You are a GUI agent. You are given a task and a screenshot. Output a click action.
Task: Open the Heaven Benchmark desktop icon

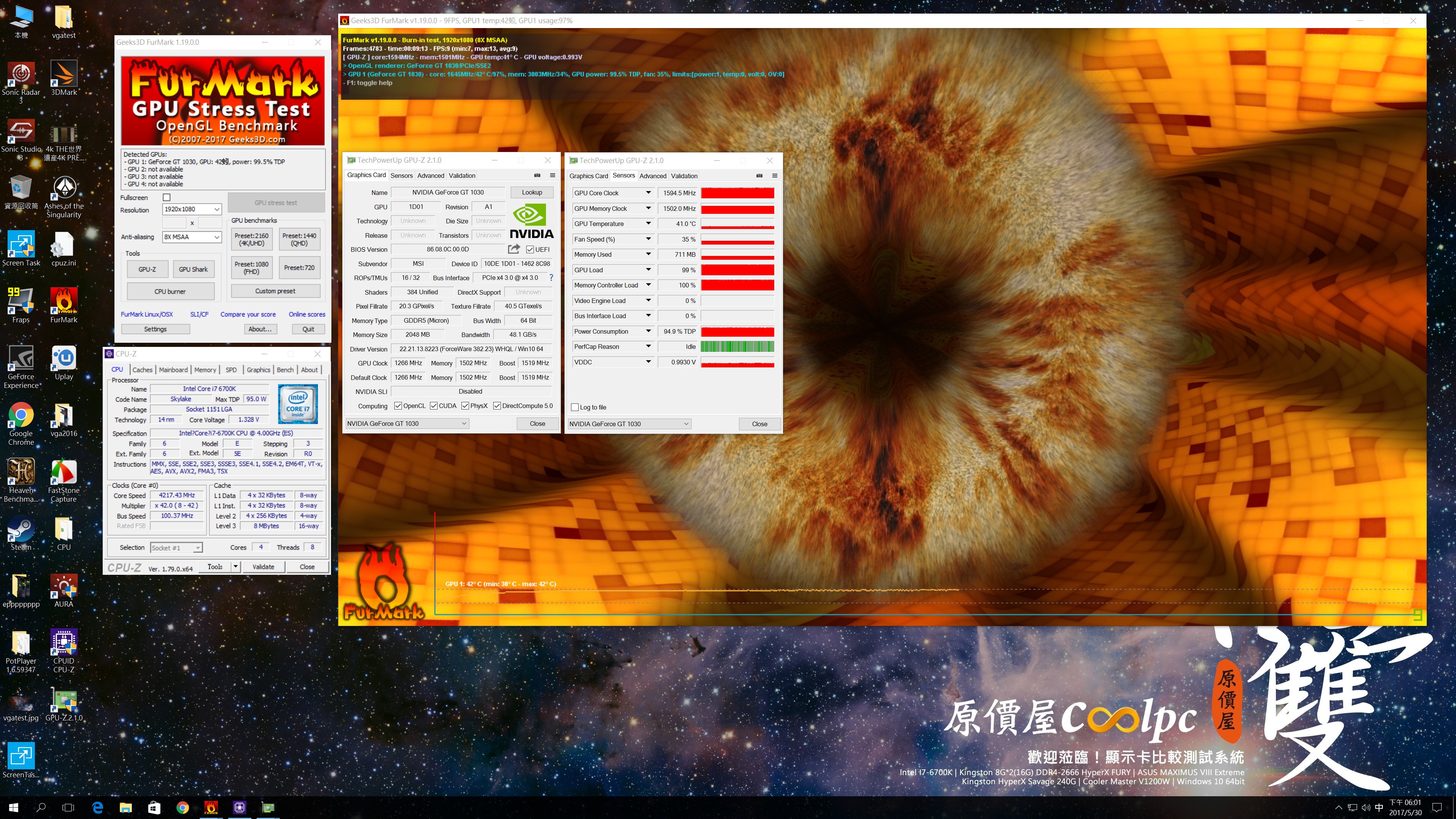pos(21,480)
